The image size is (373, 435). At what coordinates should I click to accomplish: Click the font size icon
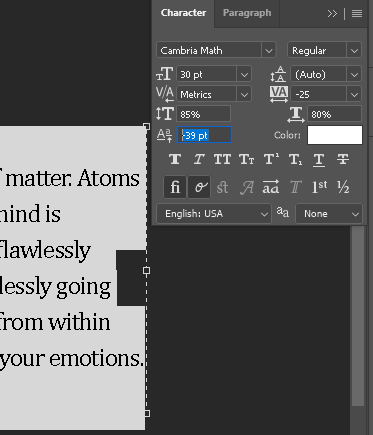pos(165,74)
